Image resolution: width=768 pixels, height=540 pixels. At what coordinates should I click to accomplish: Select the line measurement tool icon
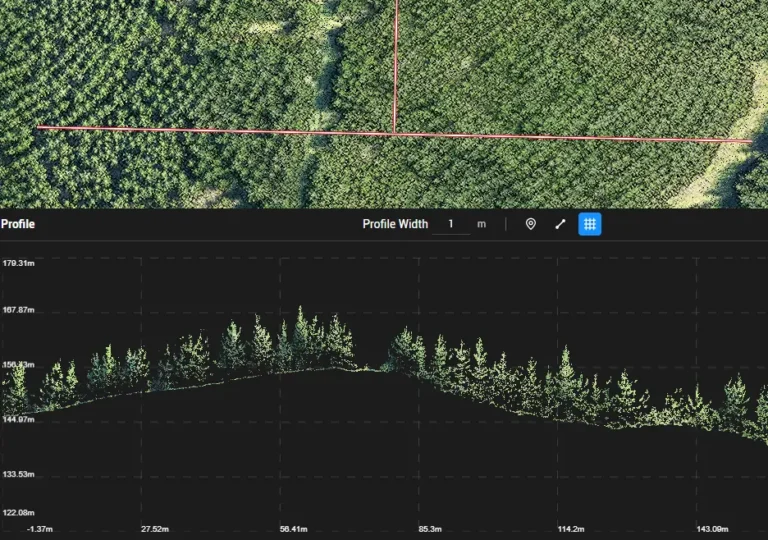560,224
